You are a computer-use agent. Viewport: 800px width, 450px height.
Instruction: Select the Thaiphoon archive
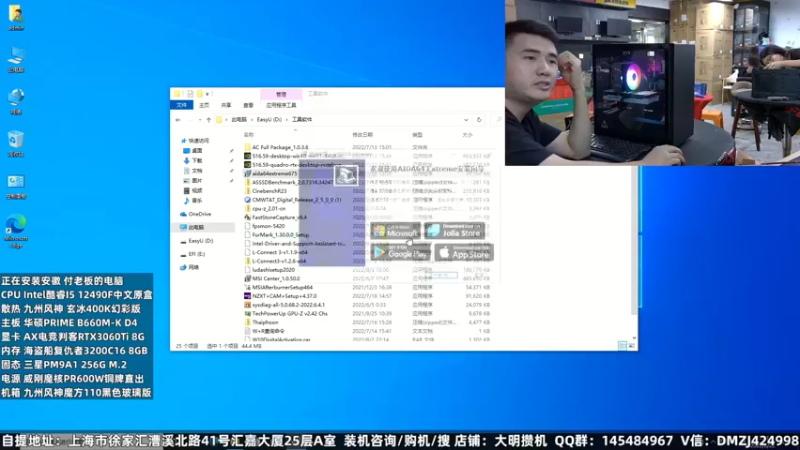[261, 322]
